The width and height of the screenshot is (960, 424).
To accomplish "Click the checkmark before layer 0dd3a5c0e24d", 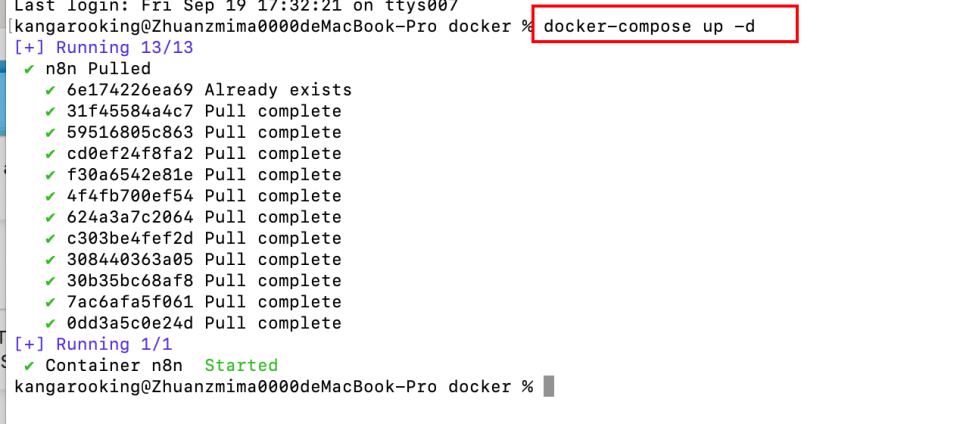I will 50,324.
